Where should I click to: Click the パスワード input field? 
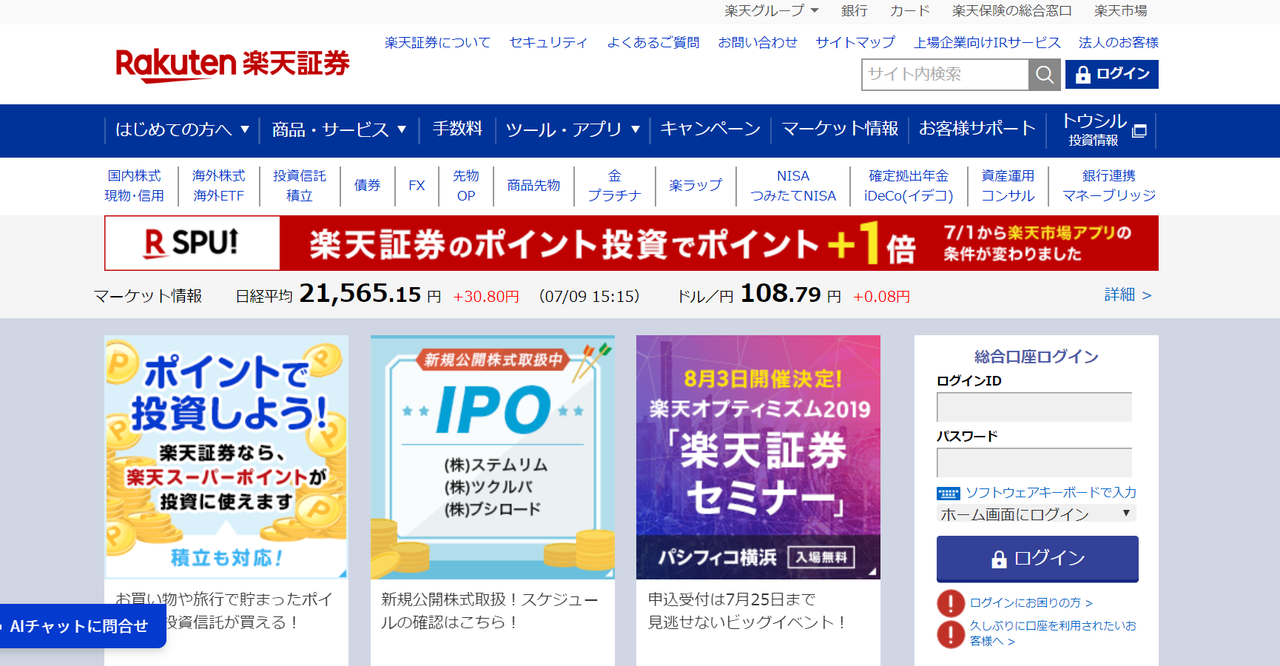click(1034, 462)
